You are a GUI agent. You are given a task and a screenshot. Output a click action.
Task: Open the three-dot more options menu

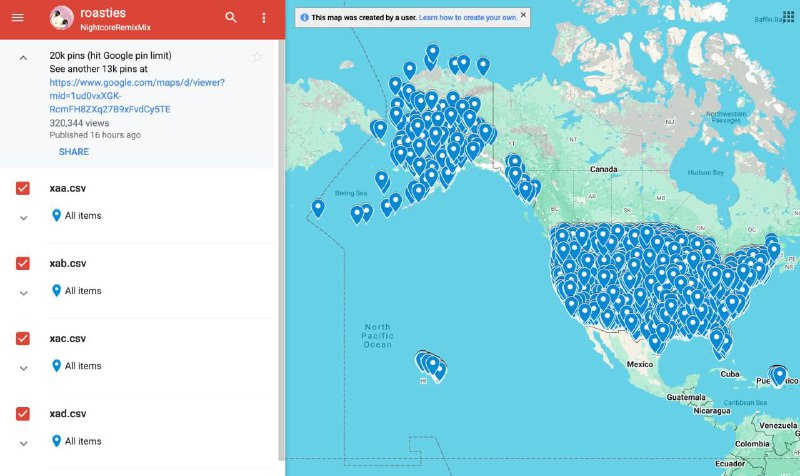[264, 18]
